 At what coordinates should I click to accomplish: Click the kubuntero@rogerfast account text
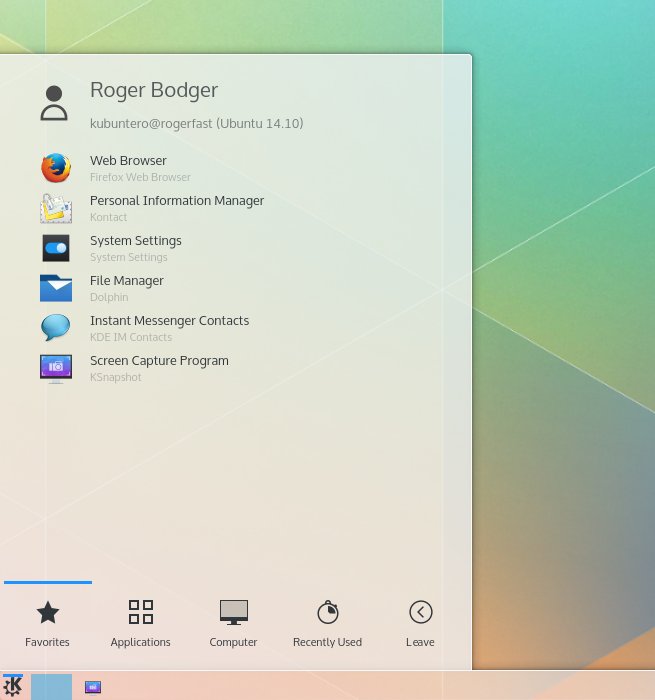196,124
